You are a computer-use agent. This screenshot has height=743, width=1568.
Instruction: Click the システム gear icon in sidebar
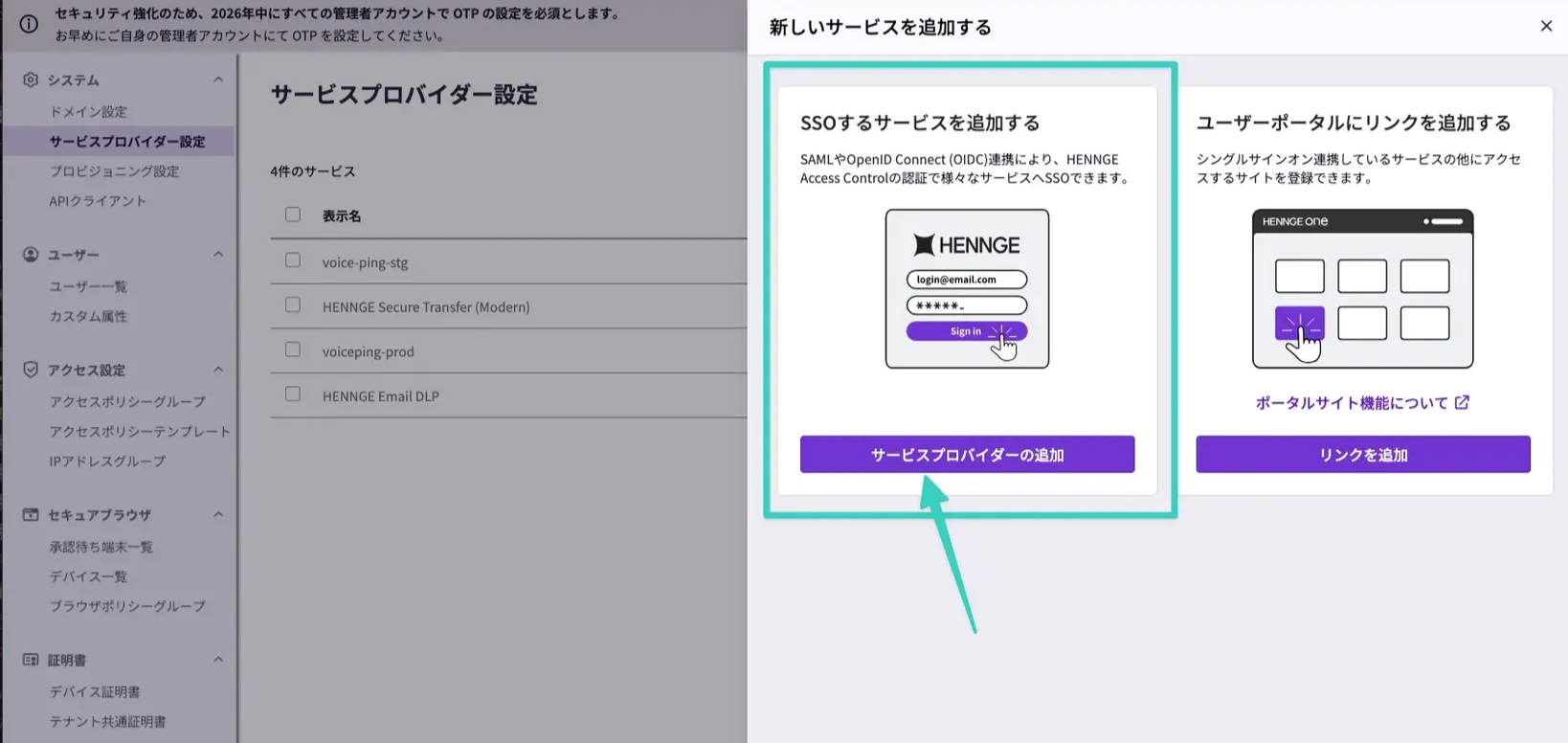(31, 79)
